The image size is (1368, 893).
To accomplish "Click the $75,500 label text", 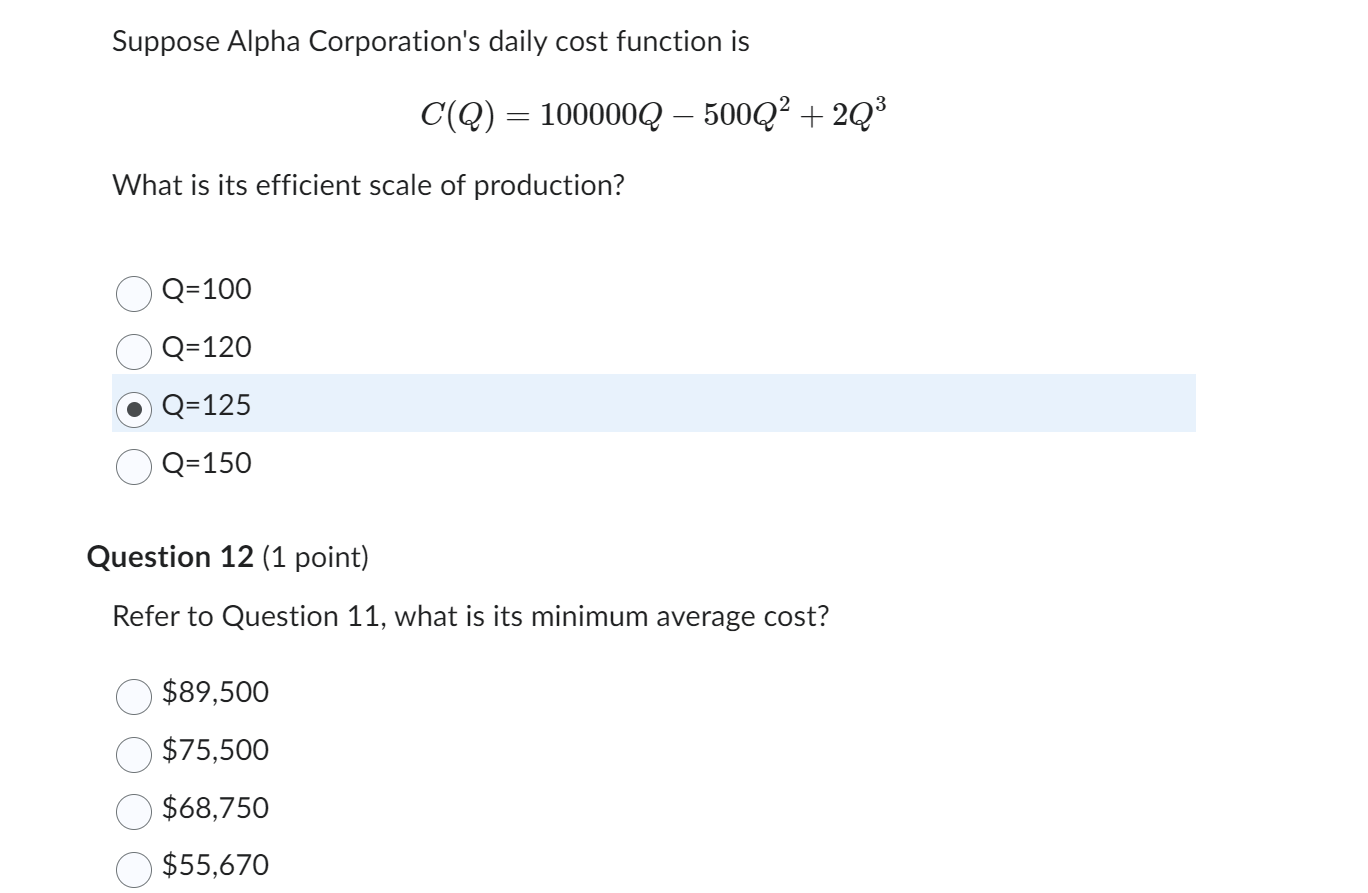I will (212, 750).
